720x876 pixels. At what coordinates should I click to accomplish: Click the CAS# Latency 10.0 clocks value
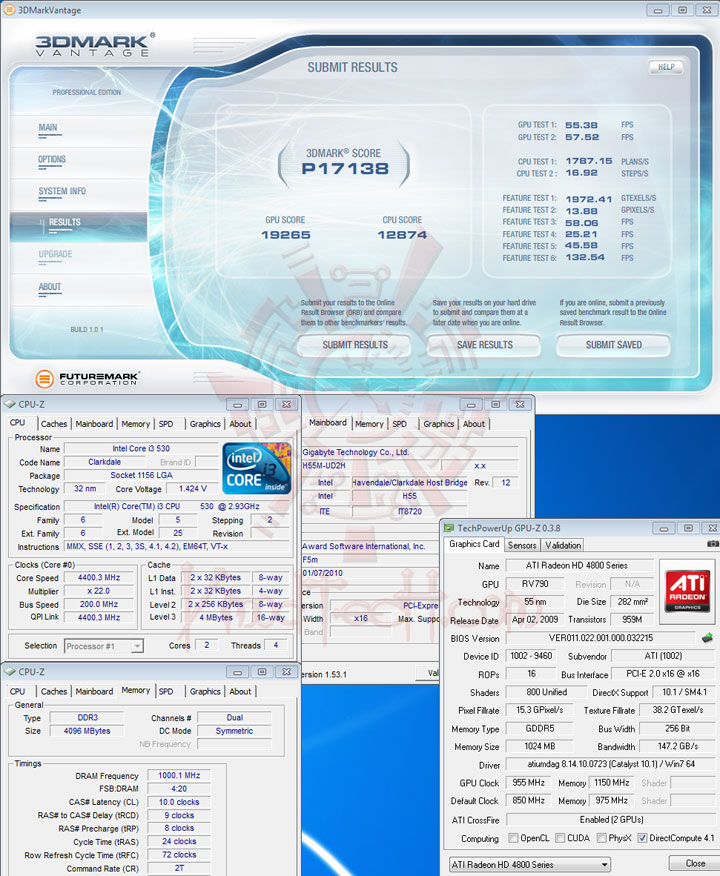coord(179,802)
